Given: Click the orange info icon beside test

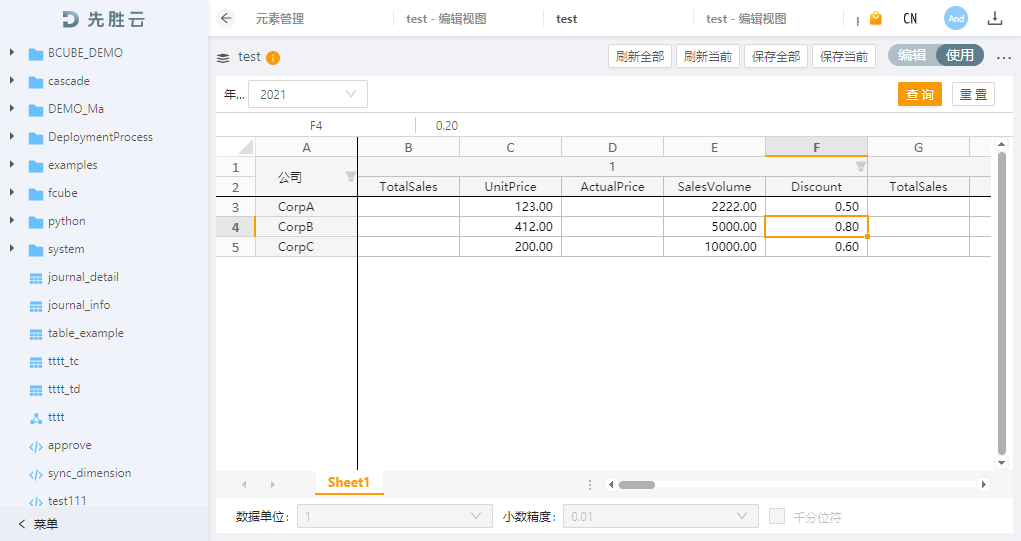Looking at the screenshot, I should [x=273, y=58].
